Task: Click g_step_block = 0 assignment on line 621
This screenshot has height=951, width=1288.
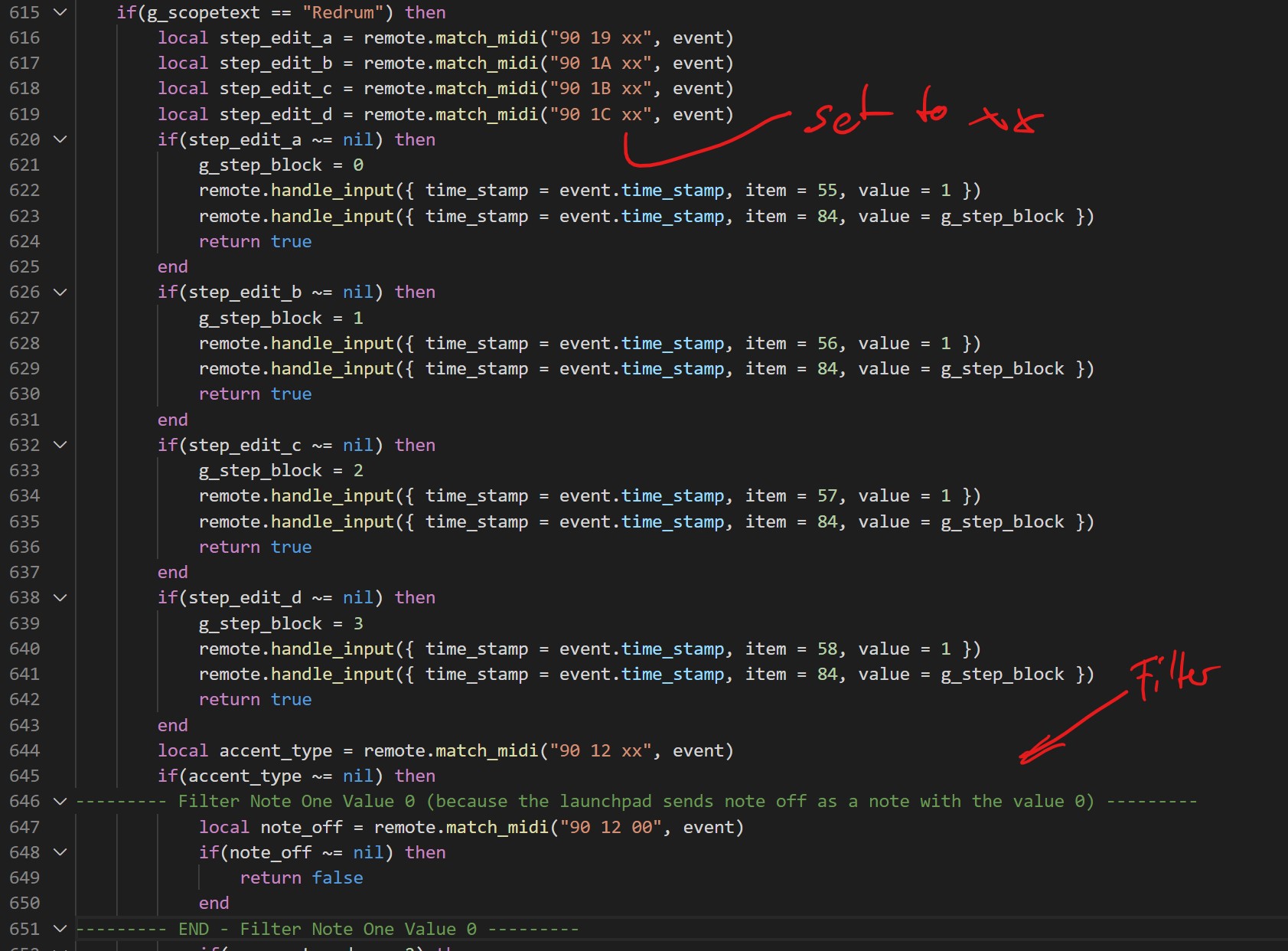Action: pos(281,165)
